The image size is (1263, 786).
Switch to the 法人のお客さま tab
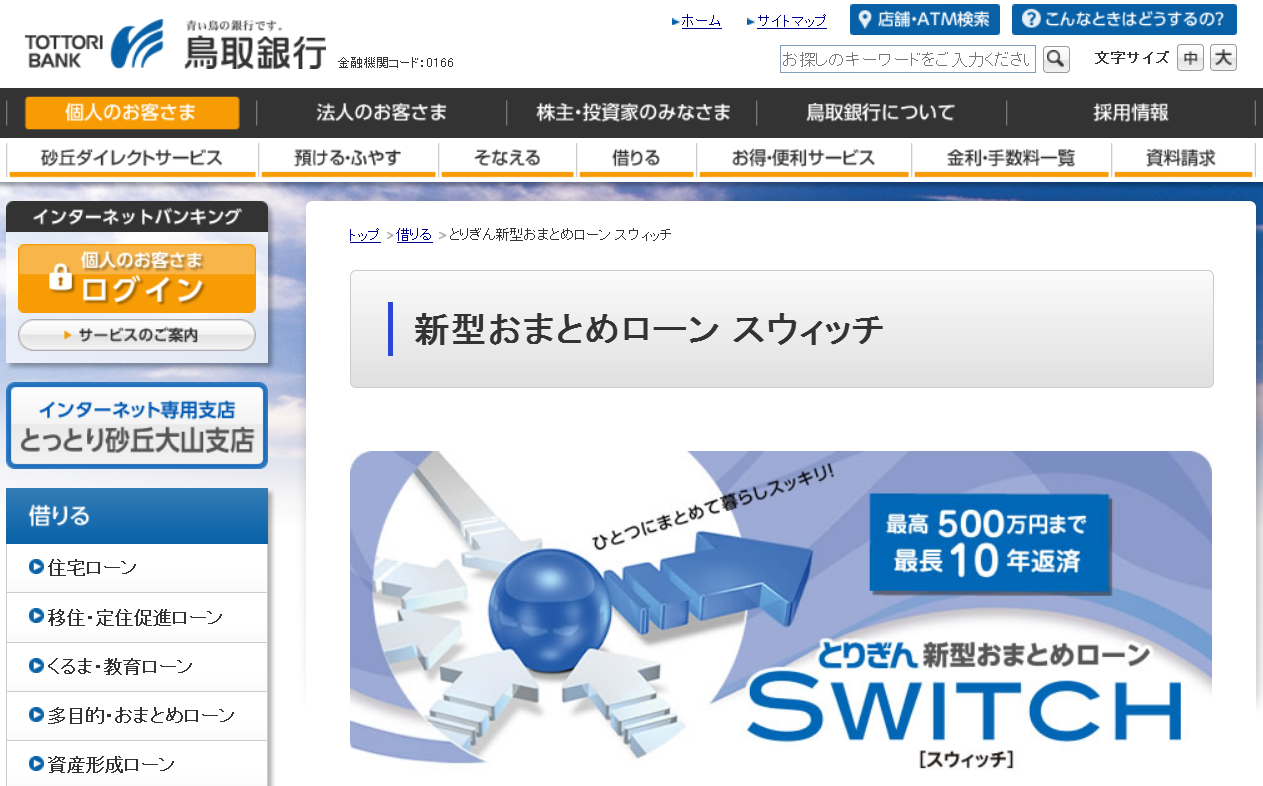(381, 113)
